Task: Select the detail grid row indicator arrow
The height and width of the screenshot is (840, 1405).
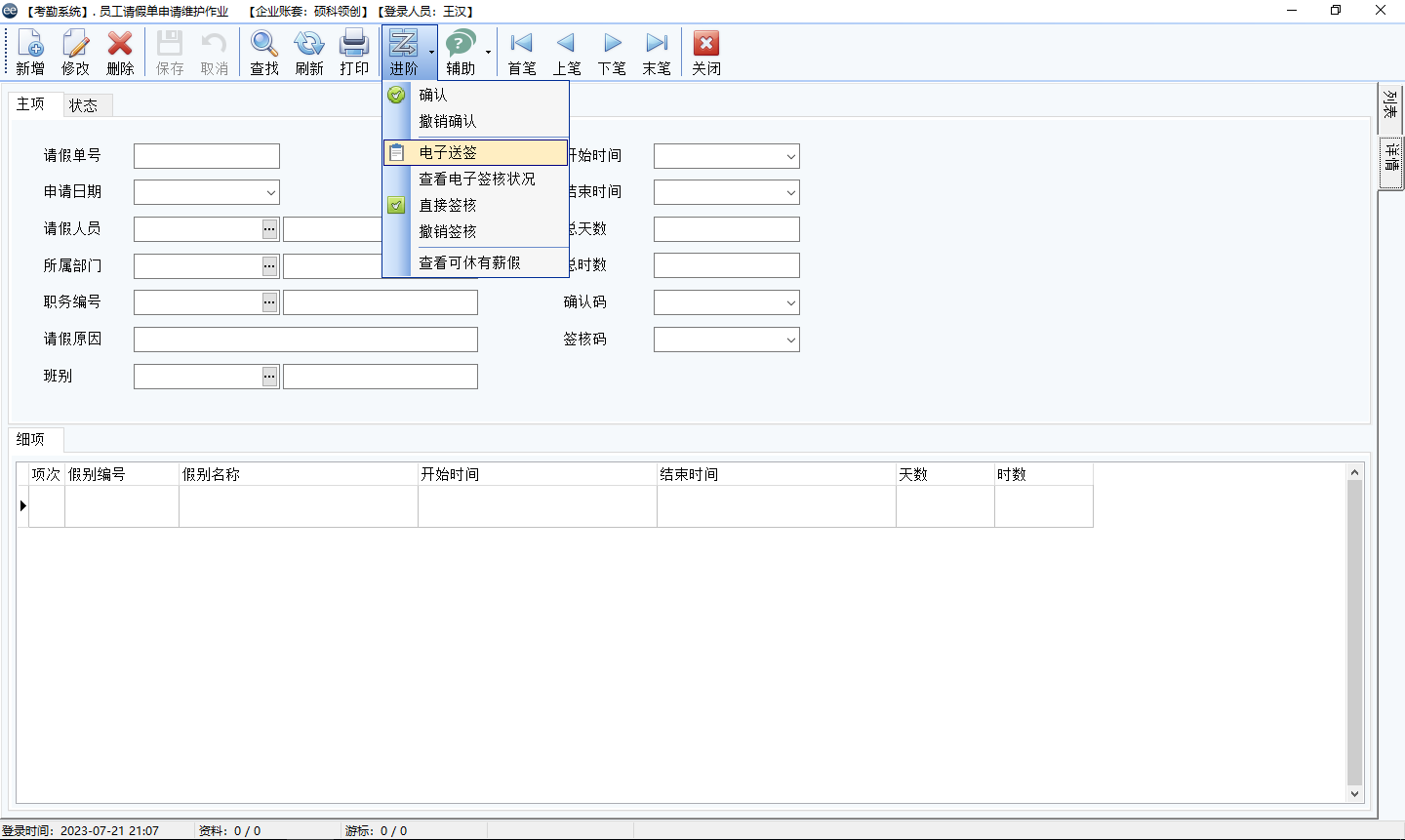Action: pyautogui.click(x=22, y=506)
